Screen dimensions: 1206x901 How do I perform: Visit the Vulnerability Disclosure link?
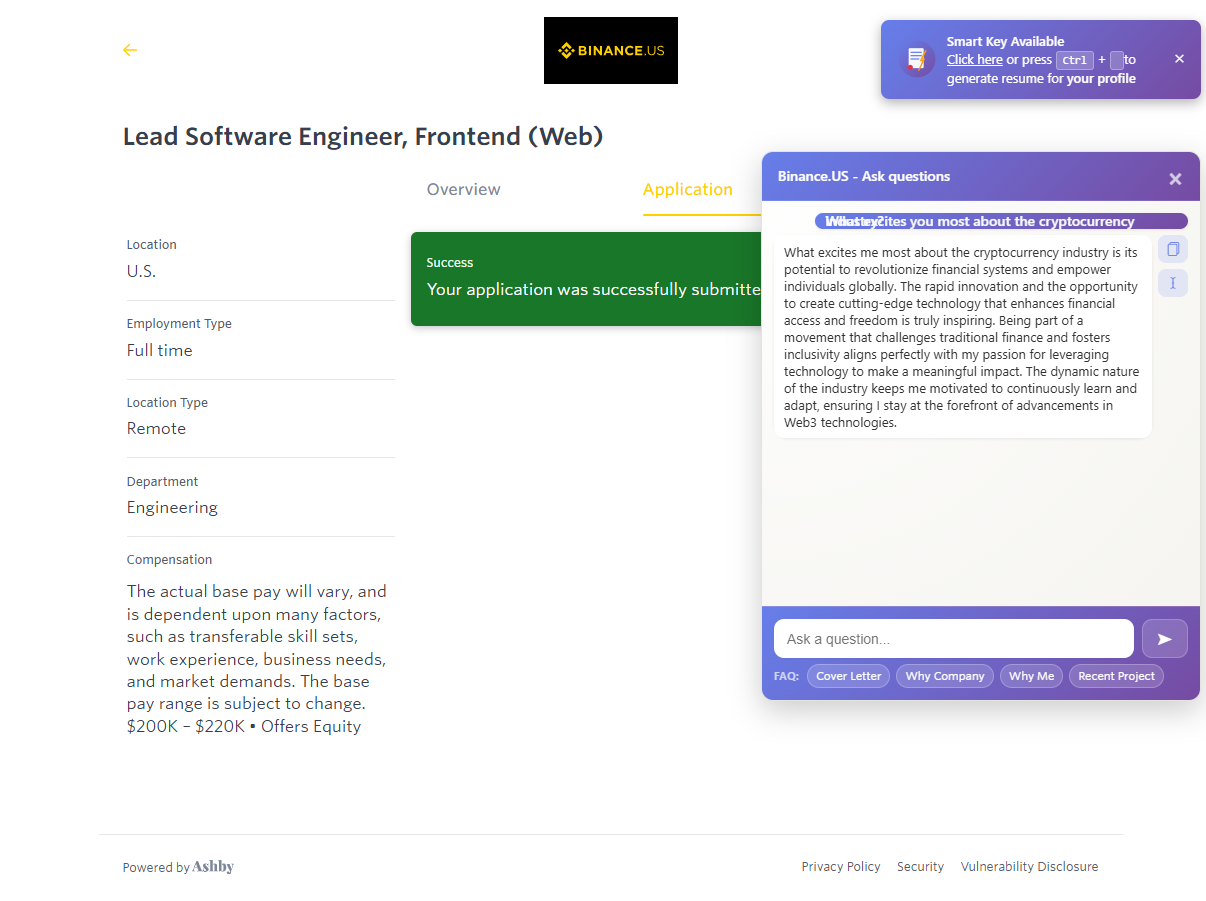pos(1029,867)
